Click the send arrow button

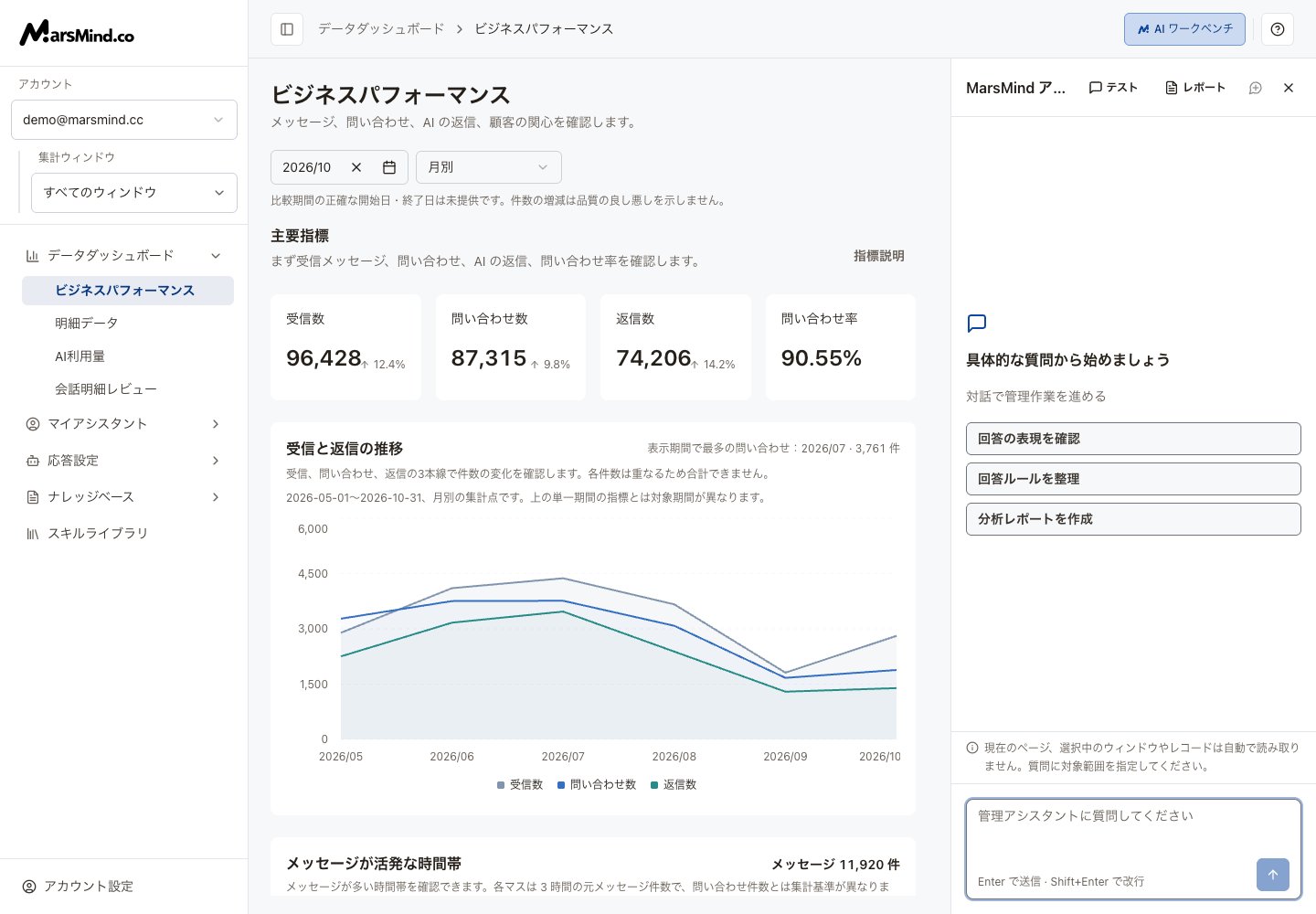coord(1273,875)
